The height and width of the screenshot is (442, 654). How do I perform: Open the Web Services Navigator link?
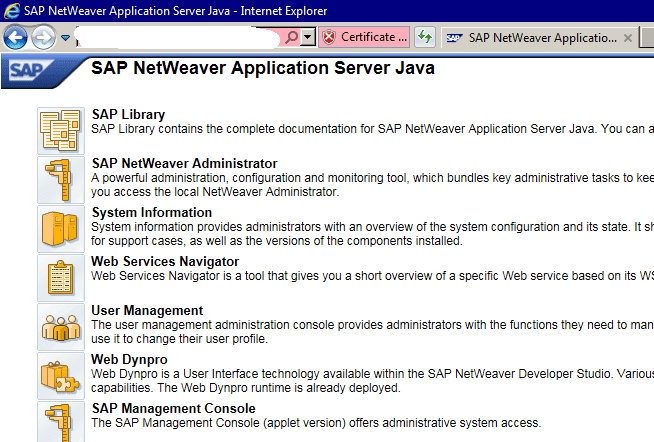coord(165,261)
